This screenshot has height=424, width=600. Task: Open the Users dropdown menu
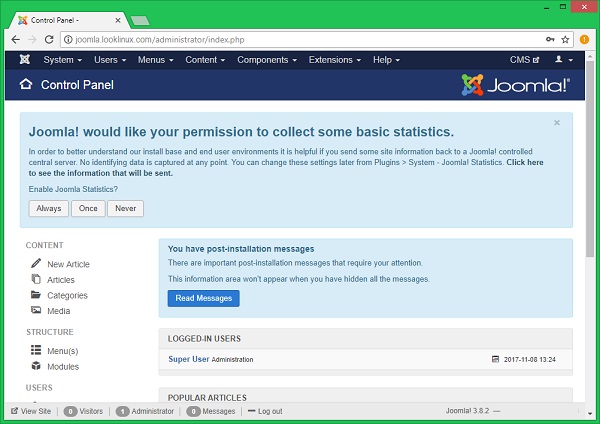110,60
